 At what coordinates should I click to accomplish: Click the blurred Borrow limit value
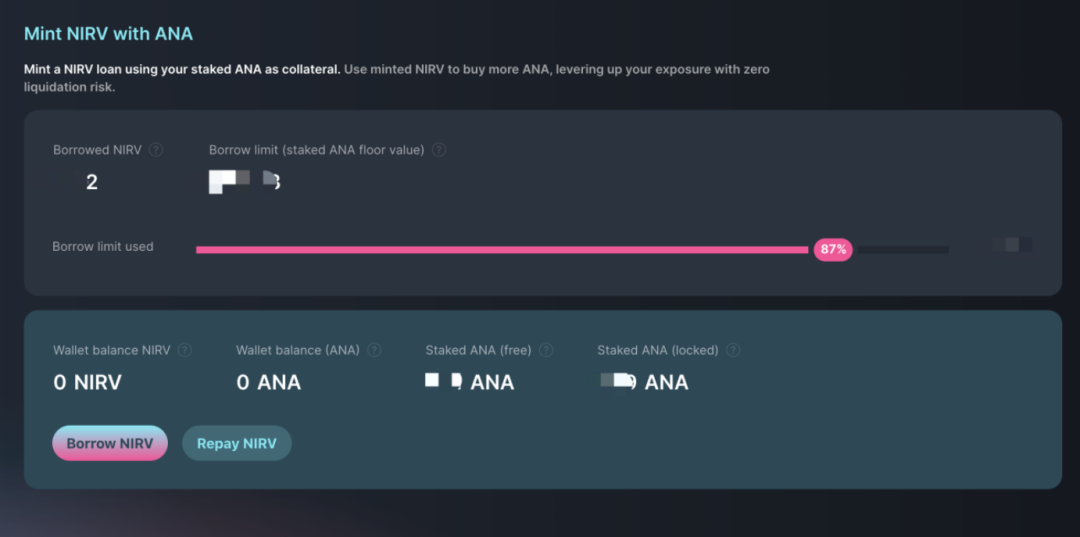244,182
